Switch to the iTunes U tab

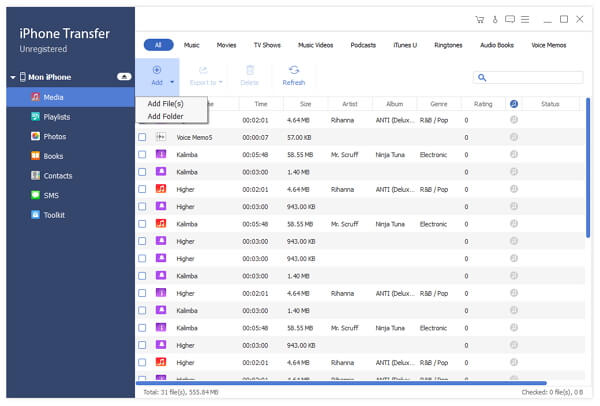click(405, 45)
